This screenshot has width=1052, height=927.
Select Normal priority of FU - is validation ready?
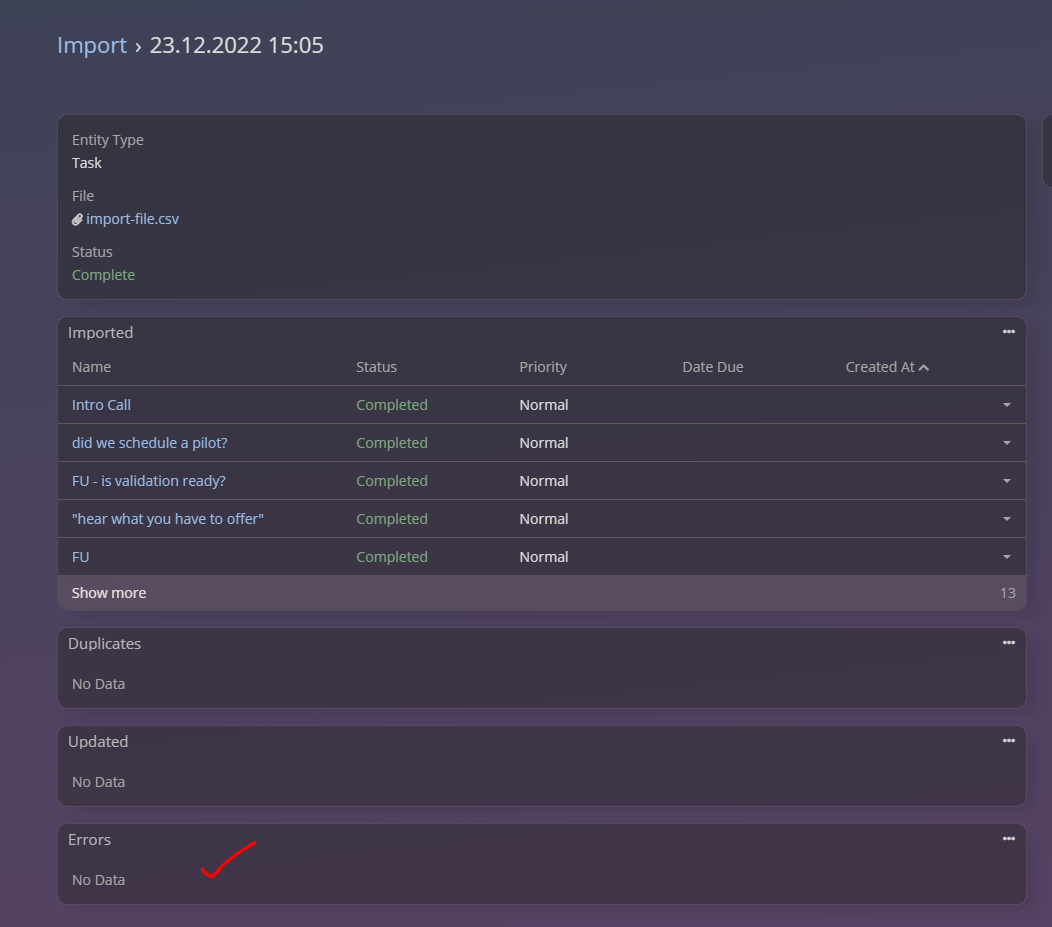click(543, 481)
